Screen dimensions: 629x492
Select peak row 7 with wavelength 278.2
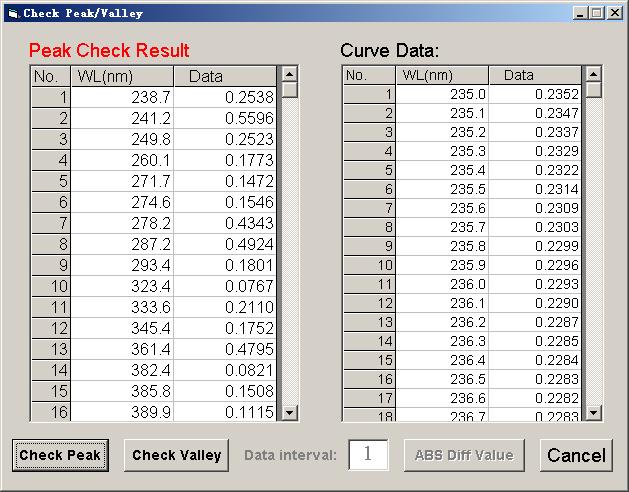[152, 224]
